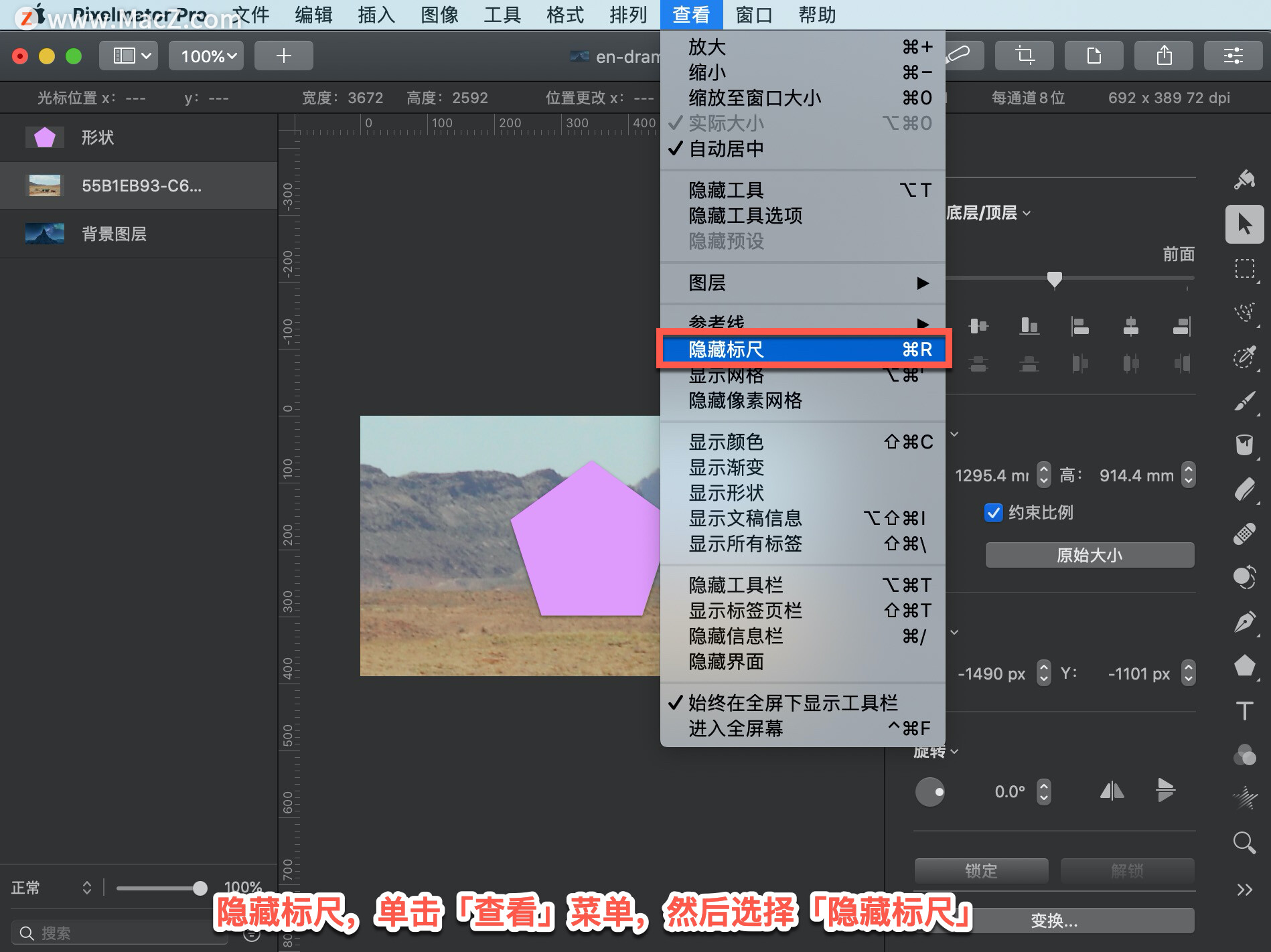1271x952 pixels.
Task: Flip horizontally icon in rotate section
Action: 1112,791
